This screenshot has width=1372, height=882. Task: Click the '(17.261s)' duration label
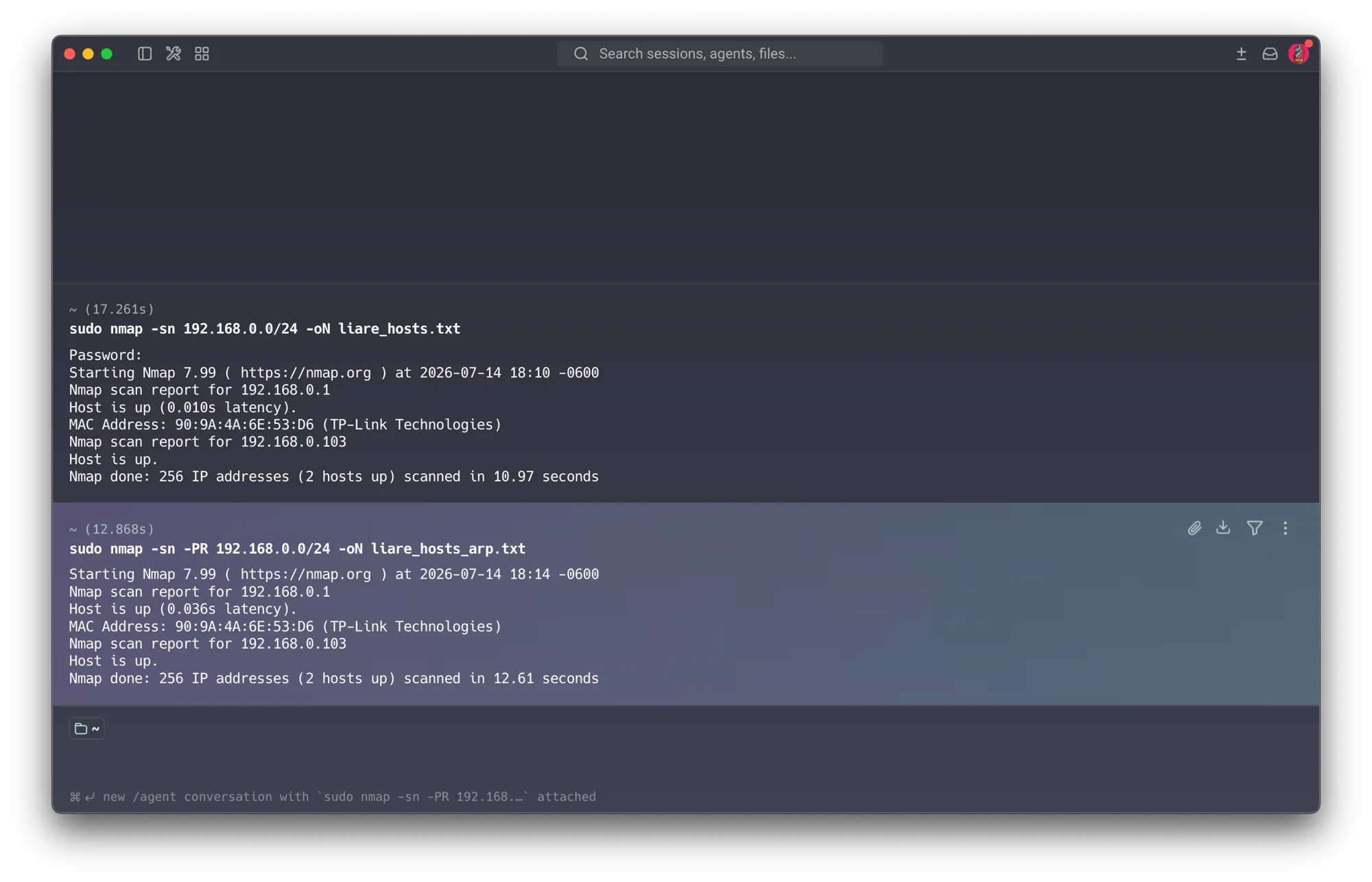(119, 309)
